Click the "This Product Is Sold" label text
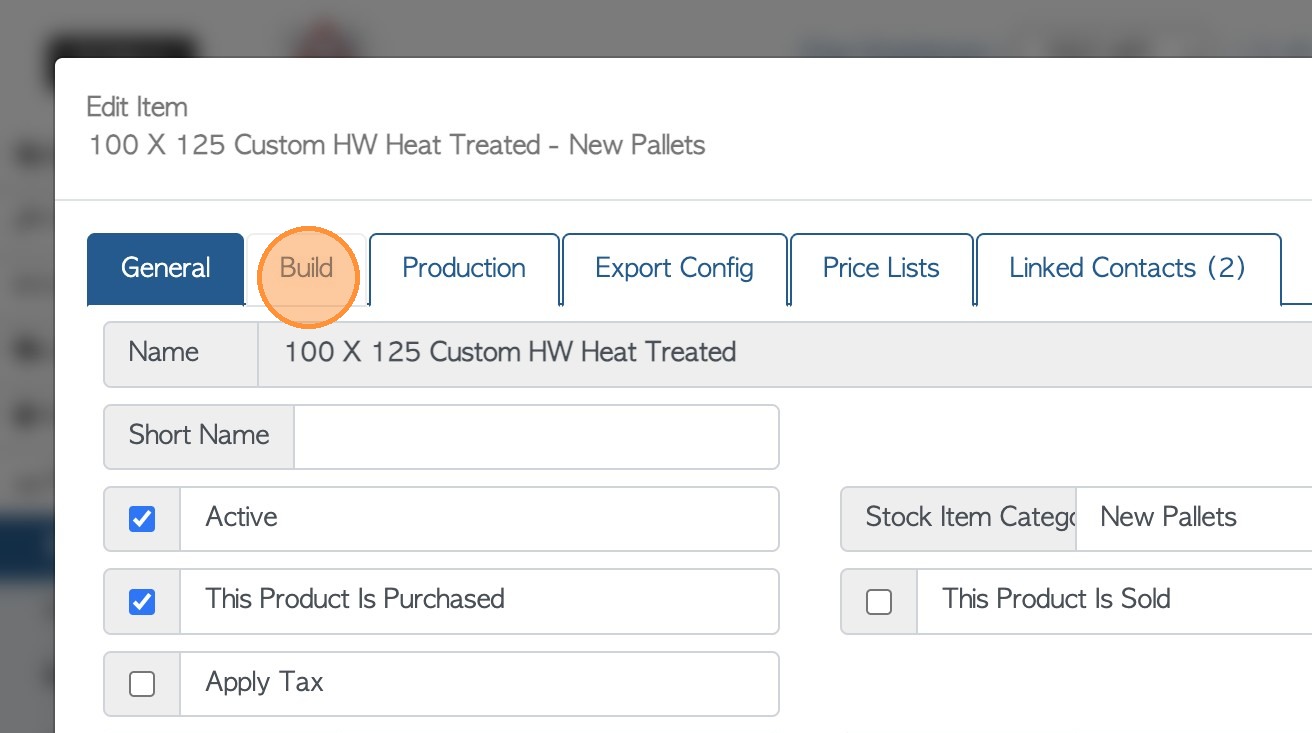Viewport: 1312px width, 733px height. coord(1056,599)
